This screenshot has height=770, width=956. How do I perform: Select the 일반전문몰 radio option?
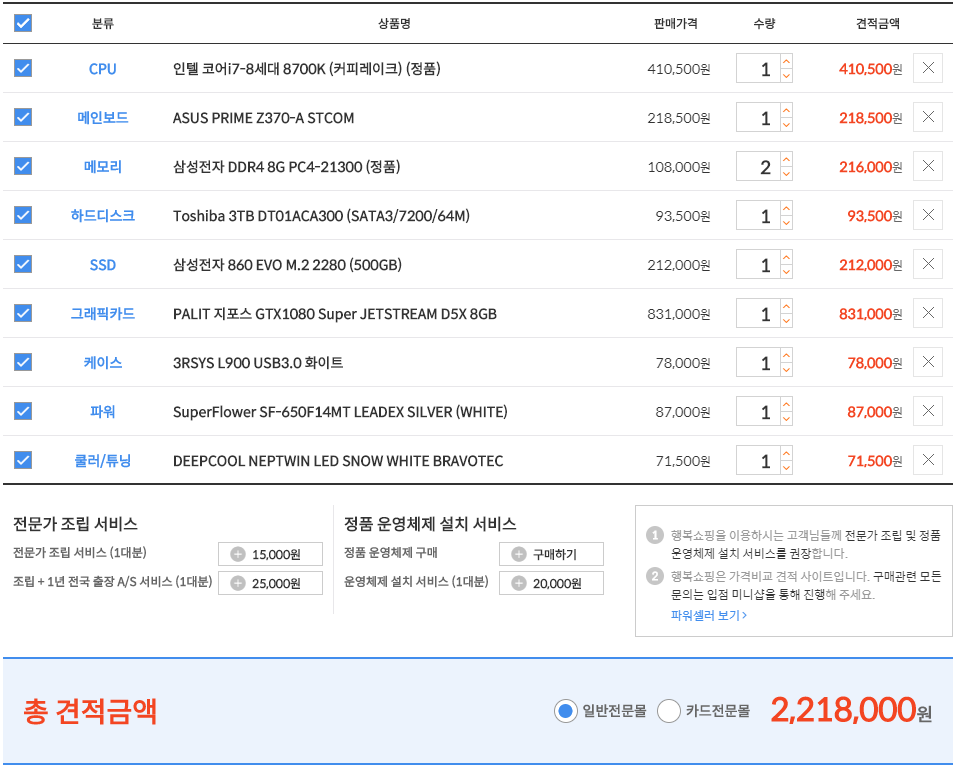[566, 711]
